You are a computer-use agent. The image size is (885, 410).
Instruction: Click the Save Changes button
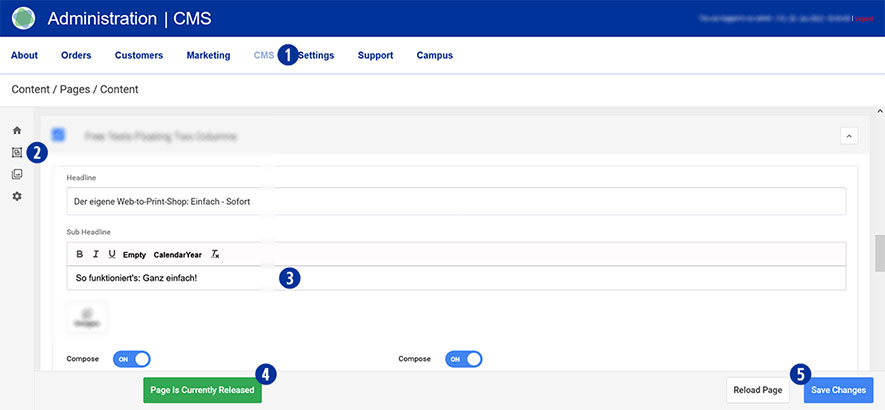point(838,390)
